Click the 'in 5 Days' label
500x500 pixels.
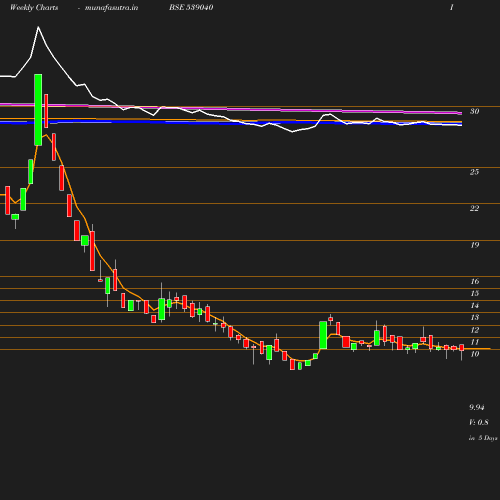tap(483, 438)
